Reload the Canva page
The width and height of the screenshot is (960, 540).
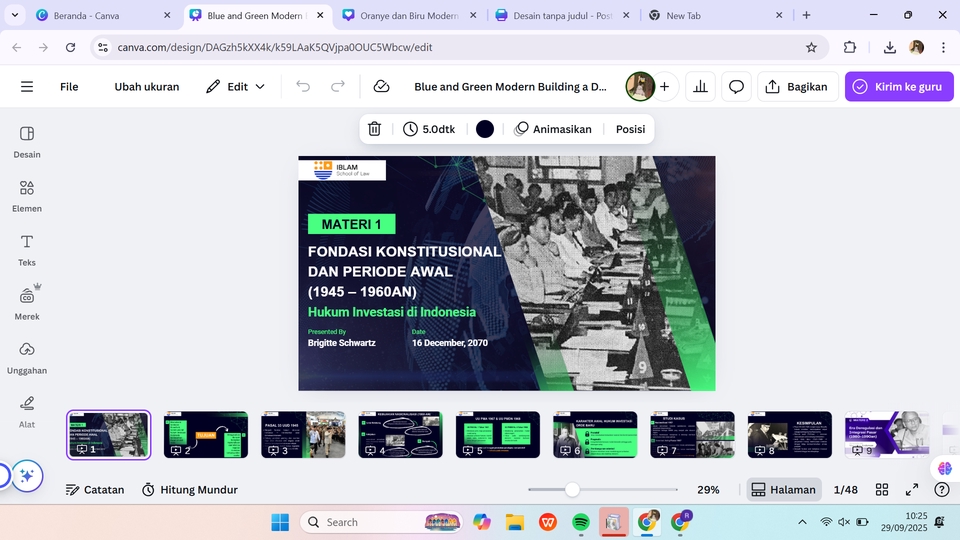tap(70, 47)
